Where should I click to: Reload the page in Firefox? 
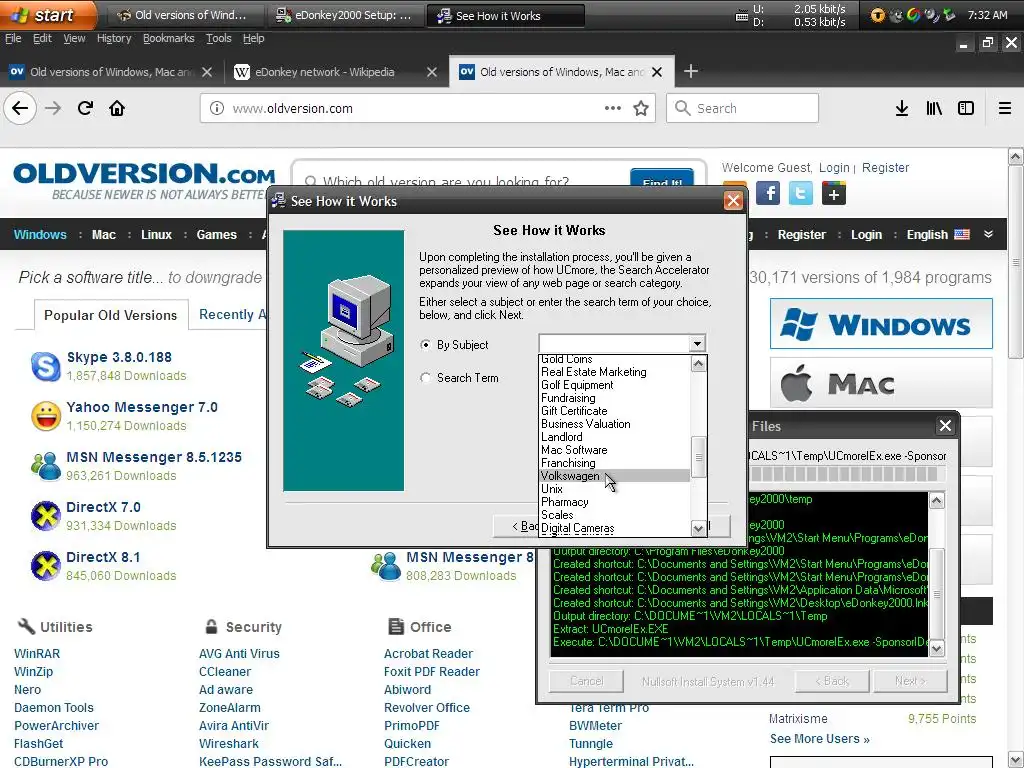pos(86,108)
